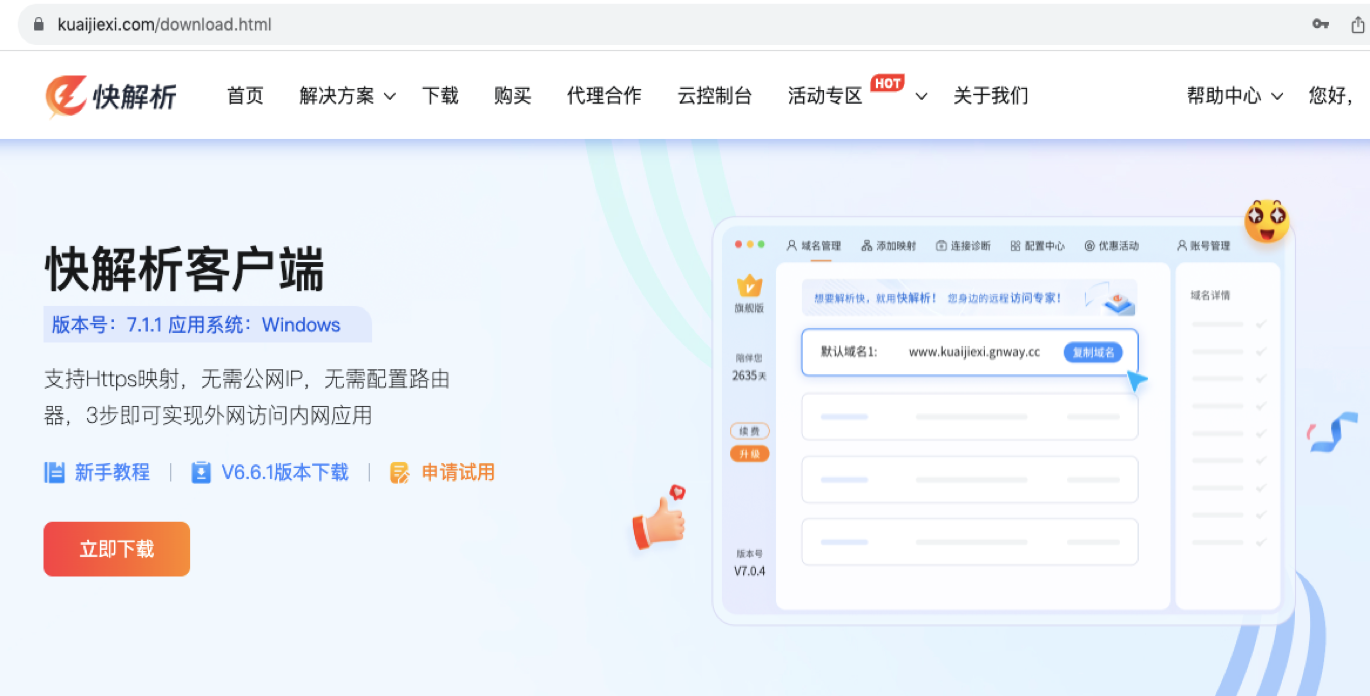The image size is (1370, 696).
Task: Click the share icon in address bar
Action: click(1356, 24)
